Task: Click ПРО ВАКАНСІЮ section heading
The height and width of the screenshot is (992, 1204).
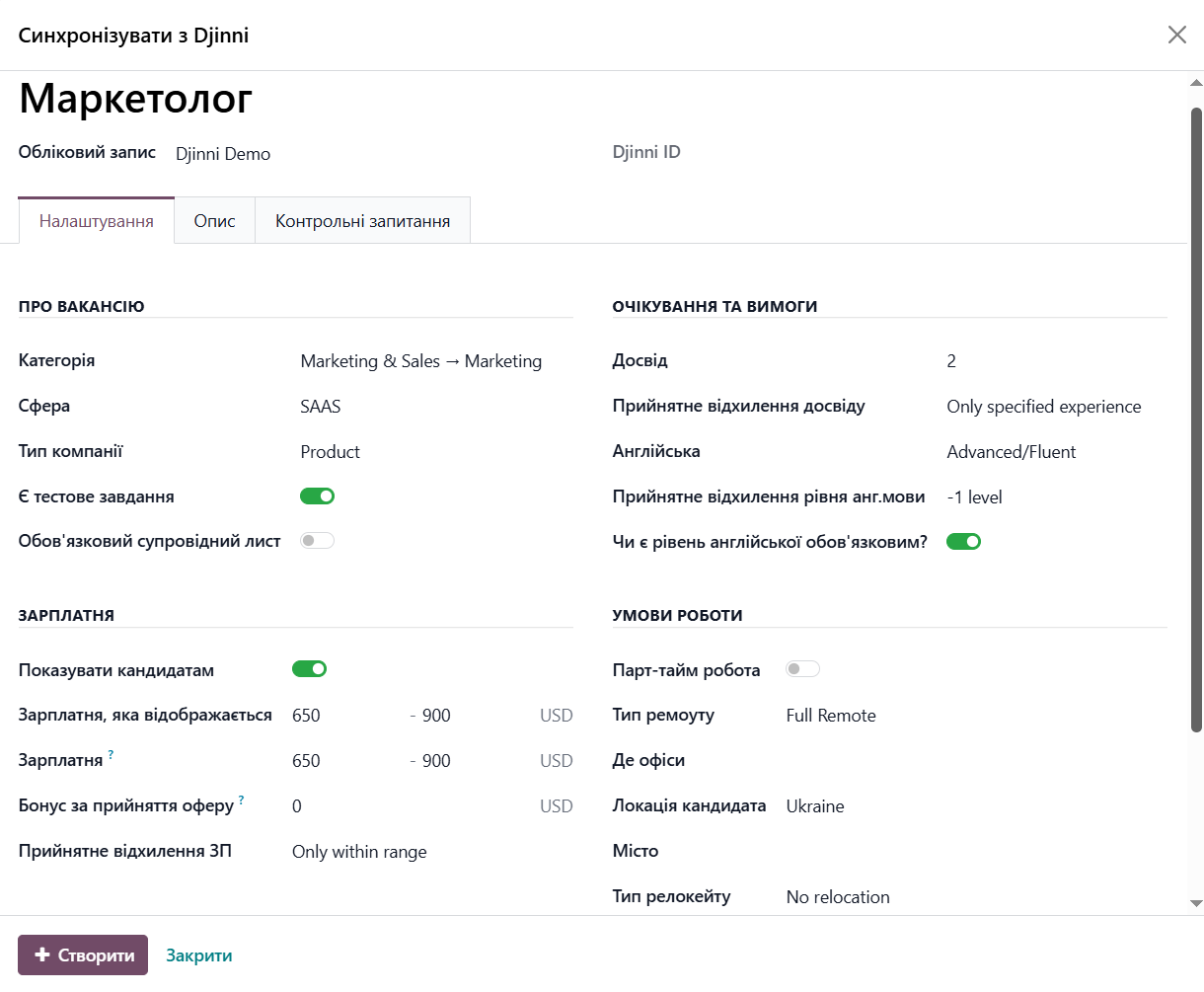Action: pyautogui.click(x=82, y=306)
